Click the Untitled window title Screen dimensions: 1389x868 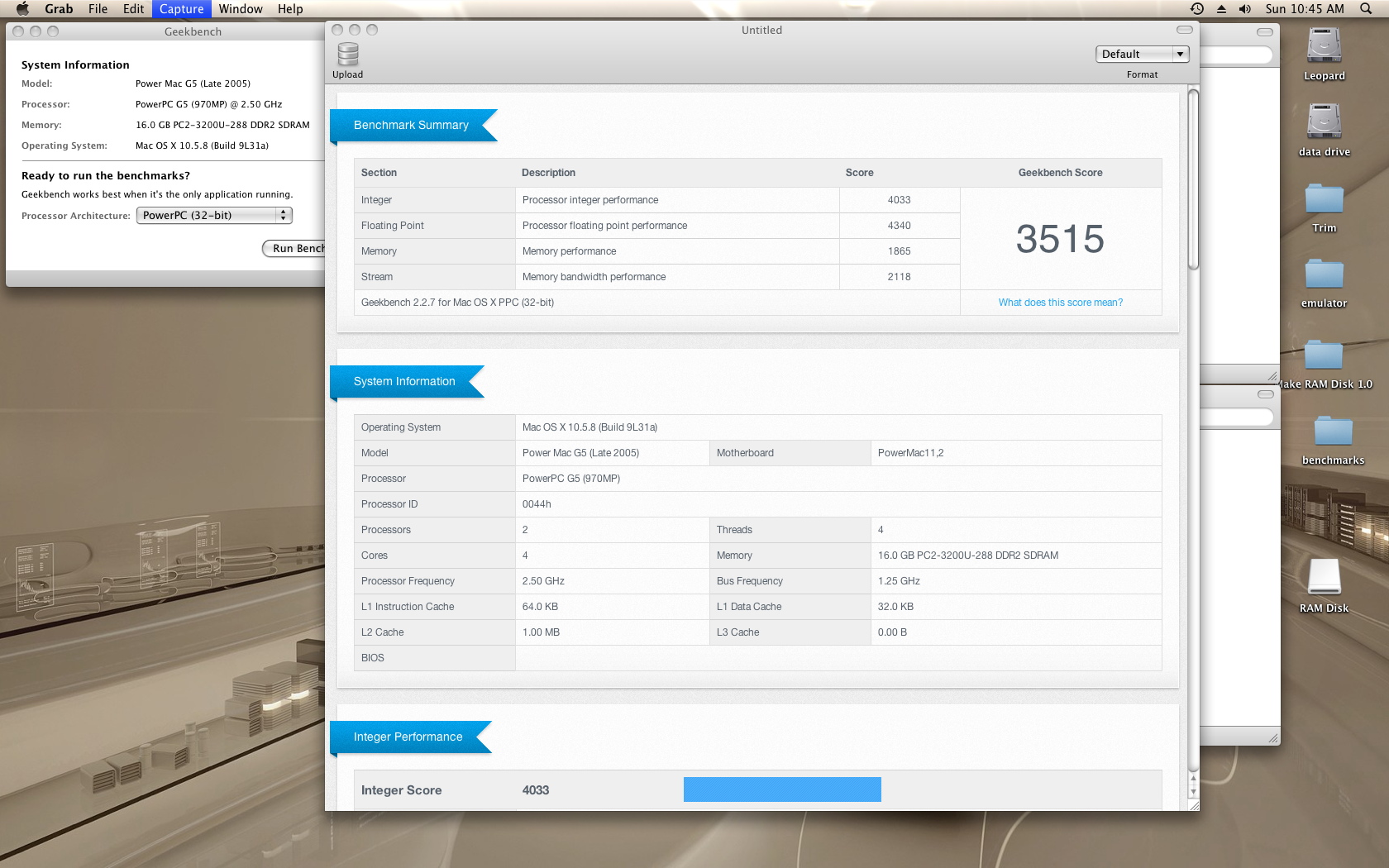click(x=761, y=30)
